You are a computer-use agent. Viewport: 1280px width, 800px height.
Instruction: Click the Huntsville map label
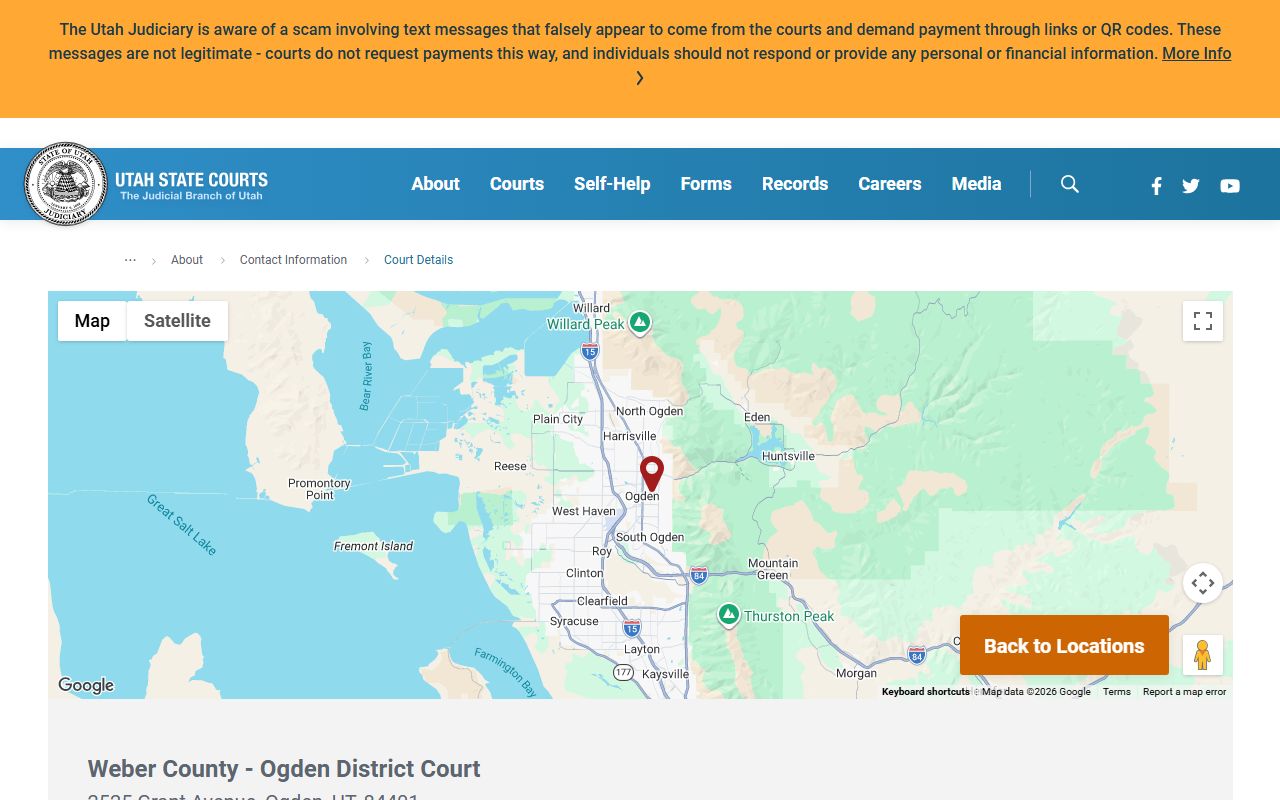coord(788,456)
